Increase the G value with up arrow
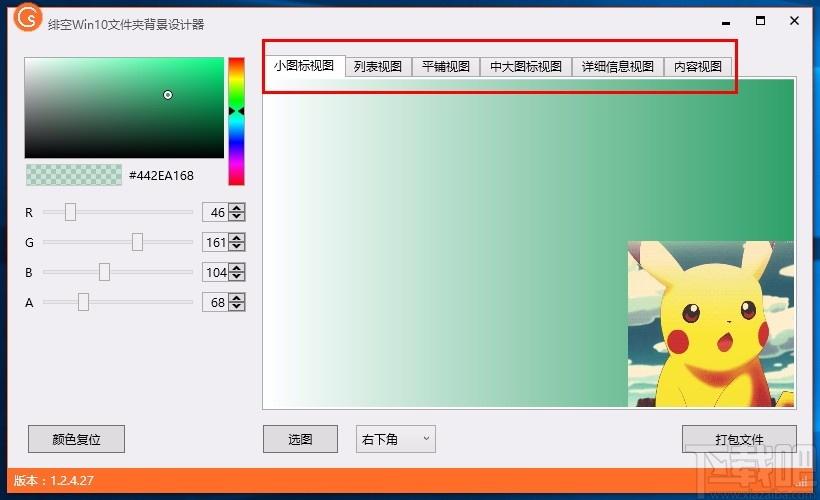820x500 pixels. point(237,237)
